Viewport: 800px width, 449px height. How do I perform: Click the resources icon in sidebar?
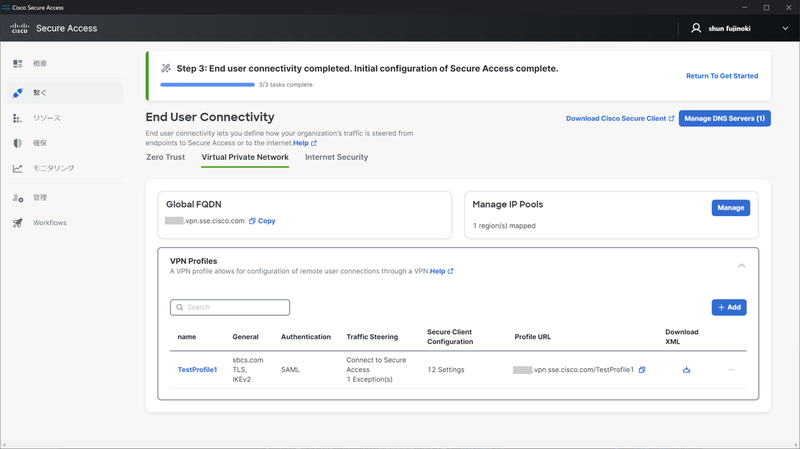(17, 118)
